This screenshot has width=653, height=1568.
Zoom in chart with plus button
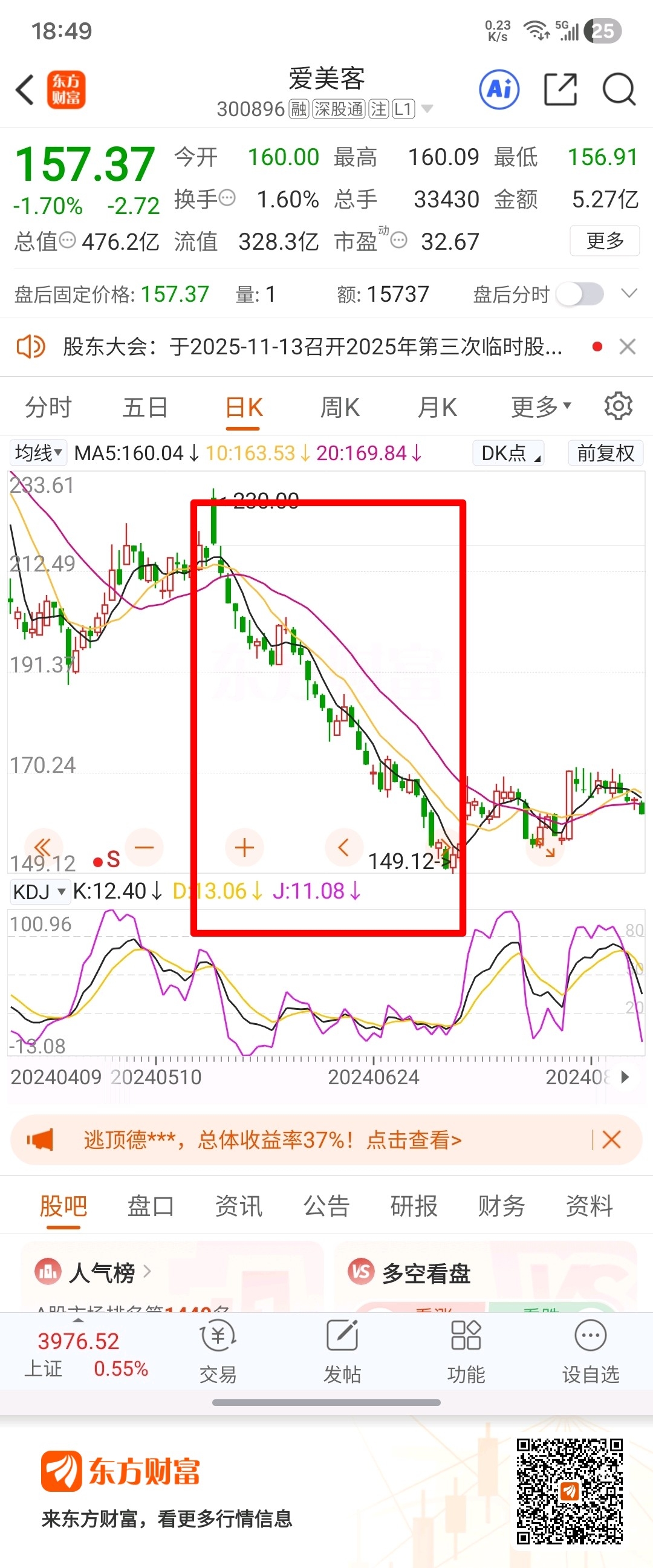244,847
